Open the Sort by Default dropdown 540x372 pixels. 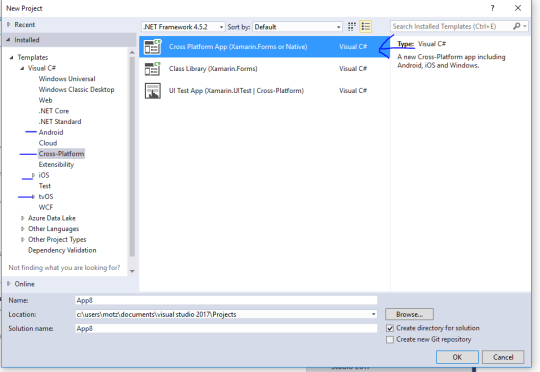[298, 27]
